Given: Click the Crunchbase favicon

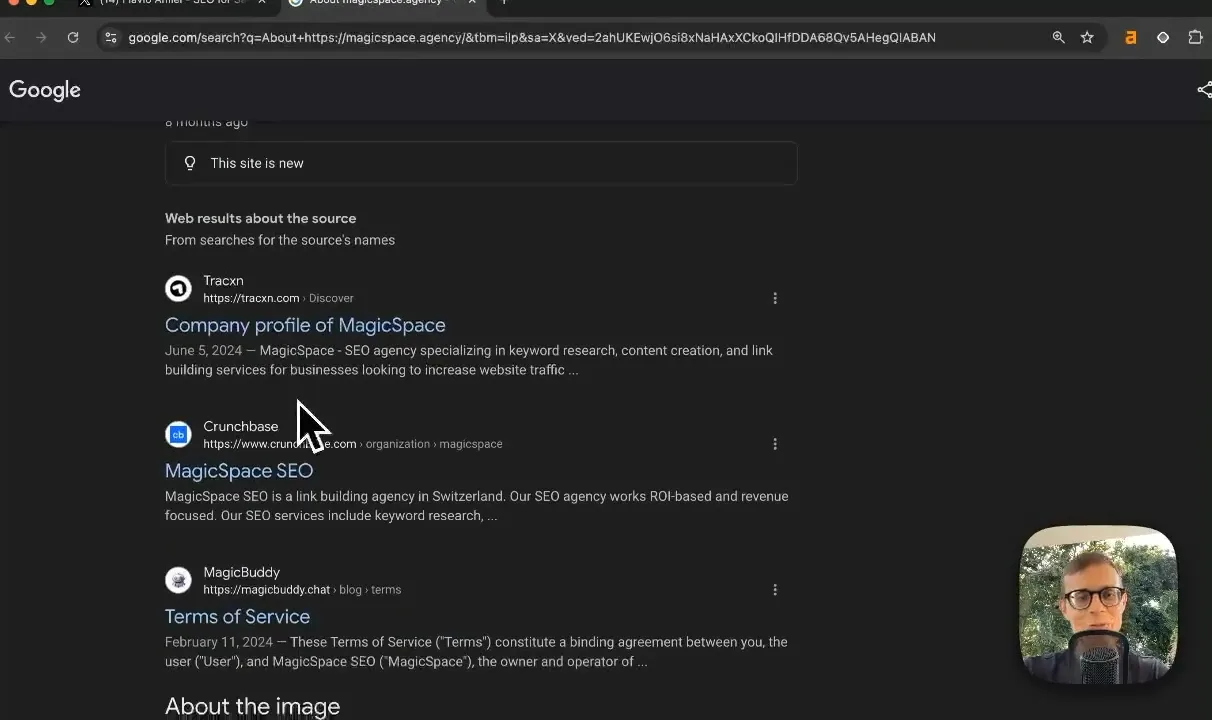Looking at the screenshot, I should tap(178, 435).
